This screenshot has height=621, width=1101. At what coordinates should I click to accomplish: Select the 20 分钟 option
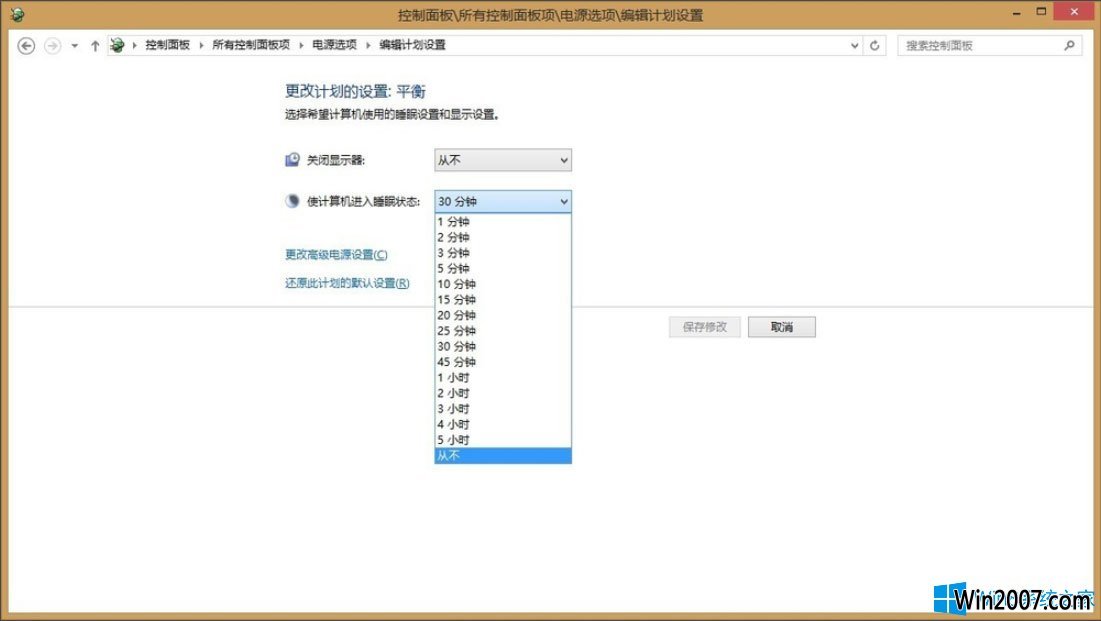(503, 315)
